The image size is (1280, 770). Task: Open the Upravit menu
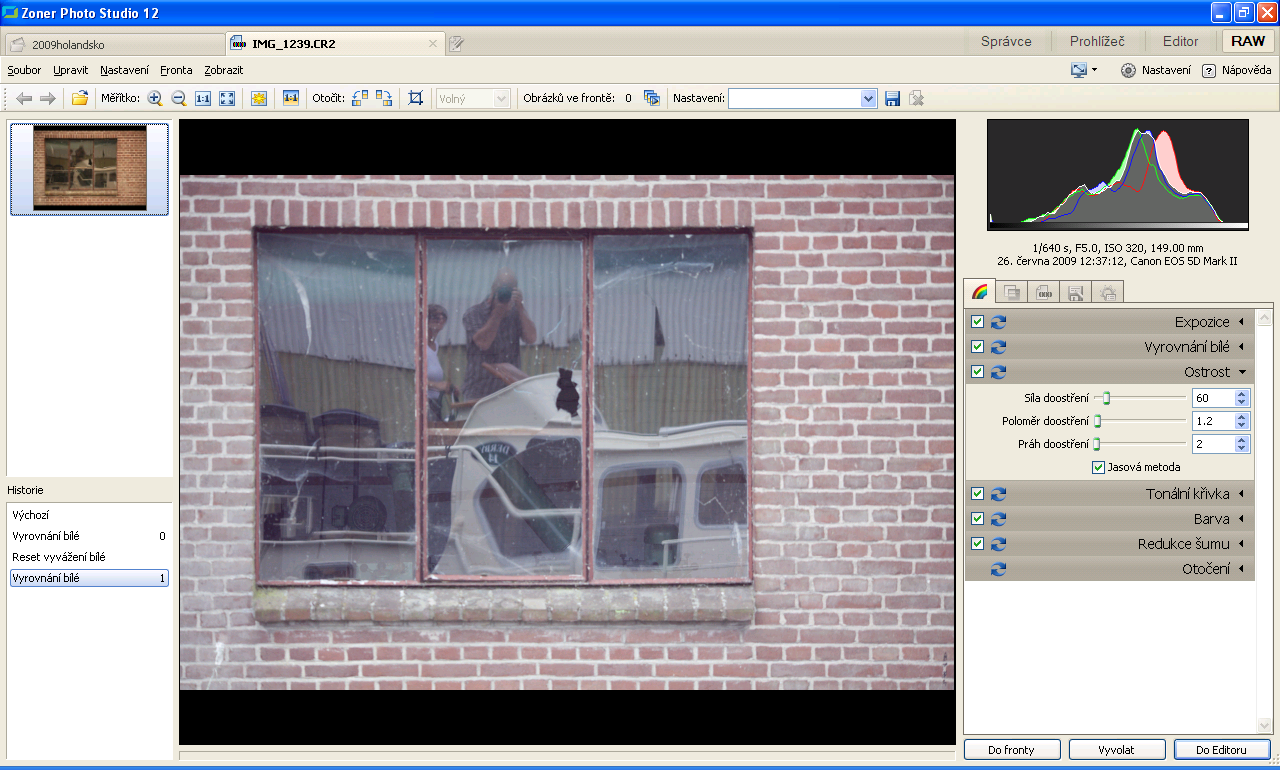(71, 70)
